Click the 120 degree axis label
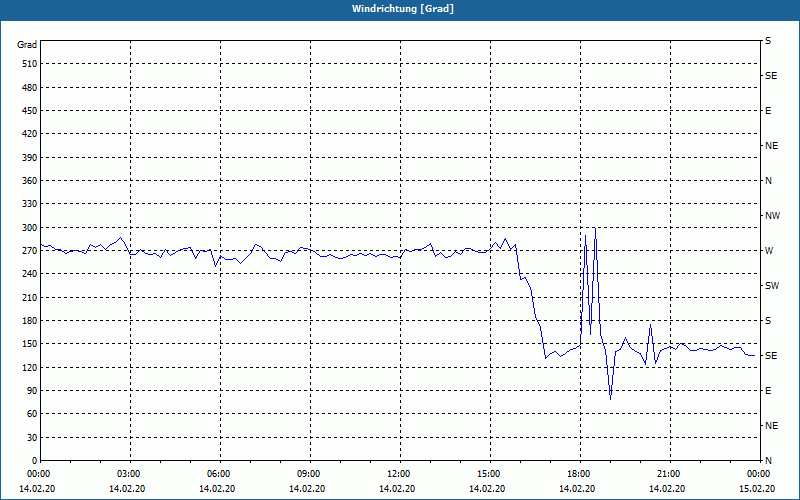 pos(30,367)
